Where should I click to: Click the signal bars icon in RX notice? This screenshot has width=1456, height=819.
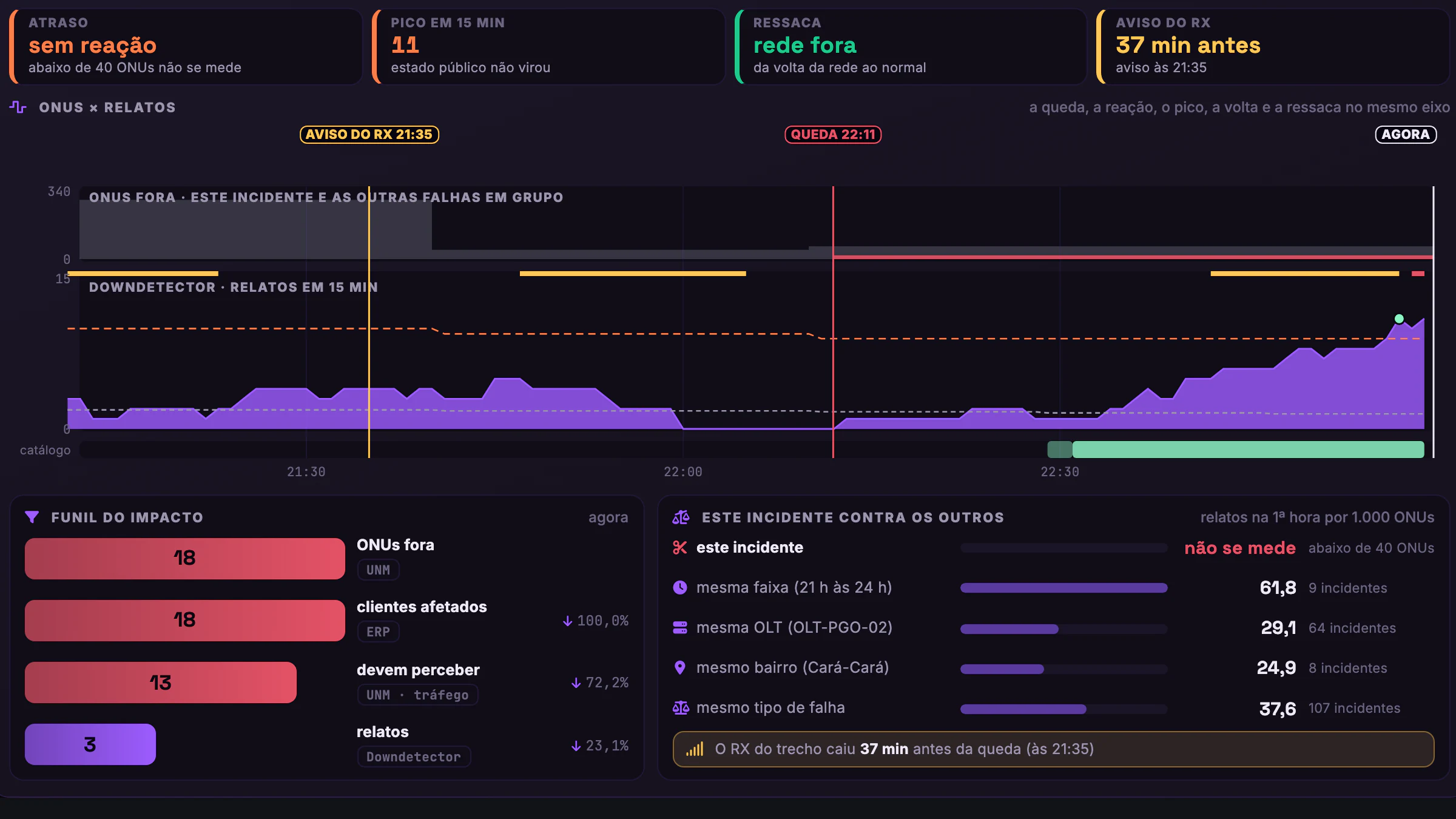(x=695, y=749)
